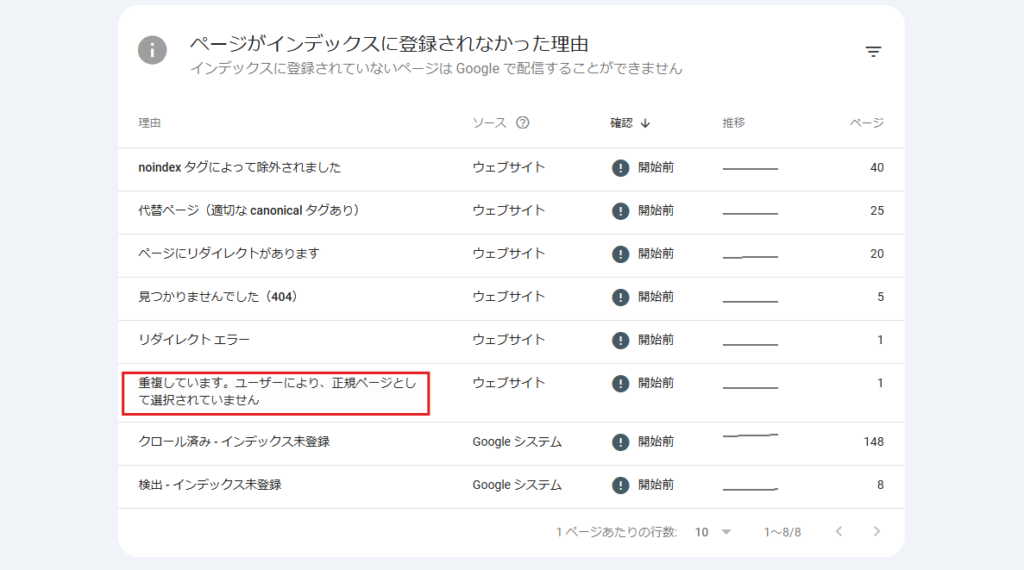Click page count 8

(880, 485)
